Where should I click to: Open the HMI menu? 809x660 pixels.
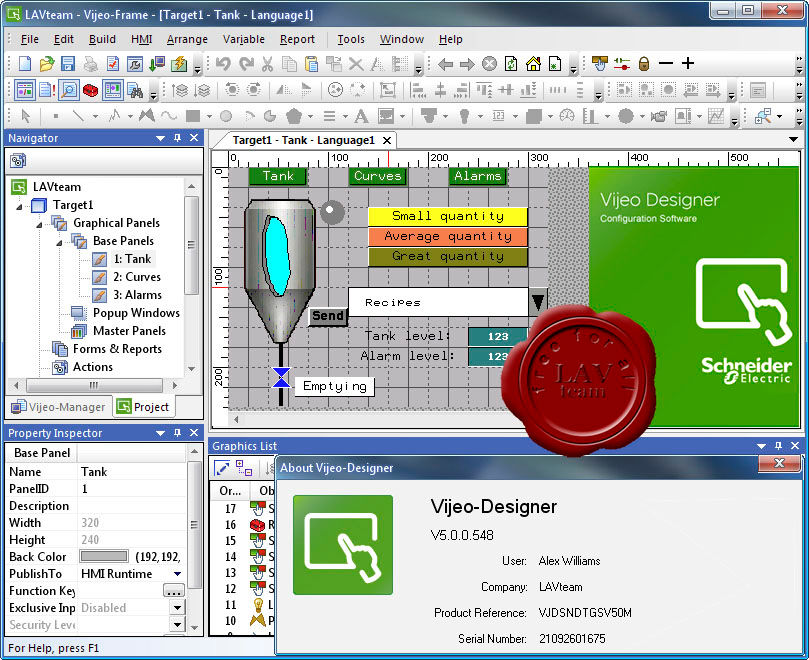click(141, 39)
